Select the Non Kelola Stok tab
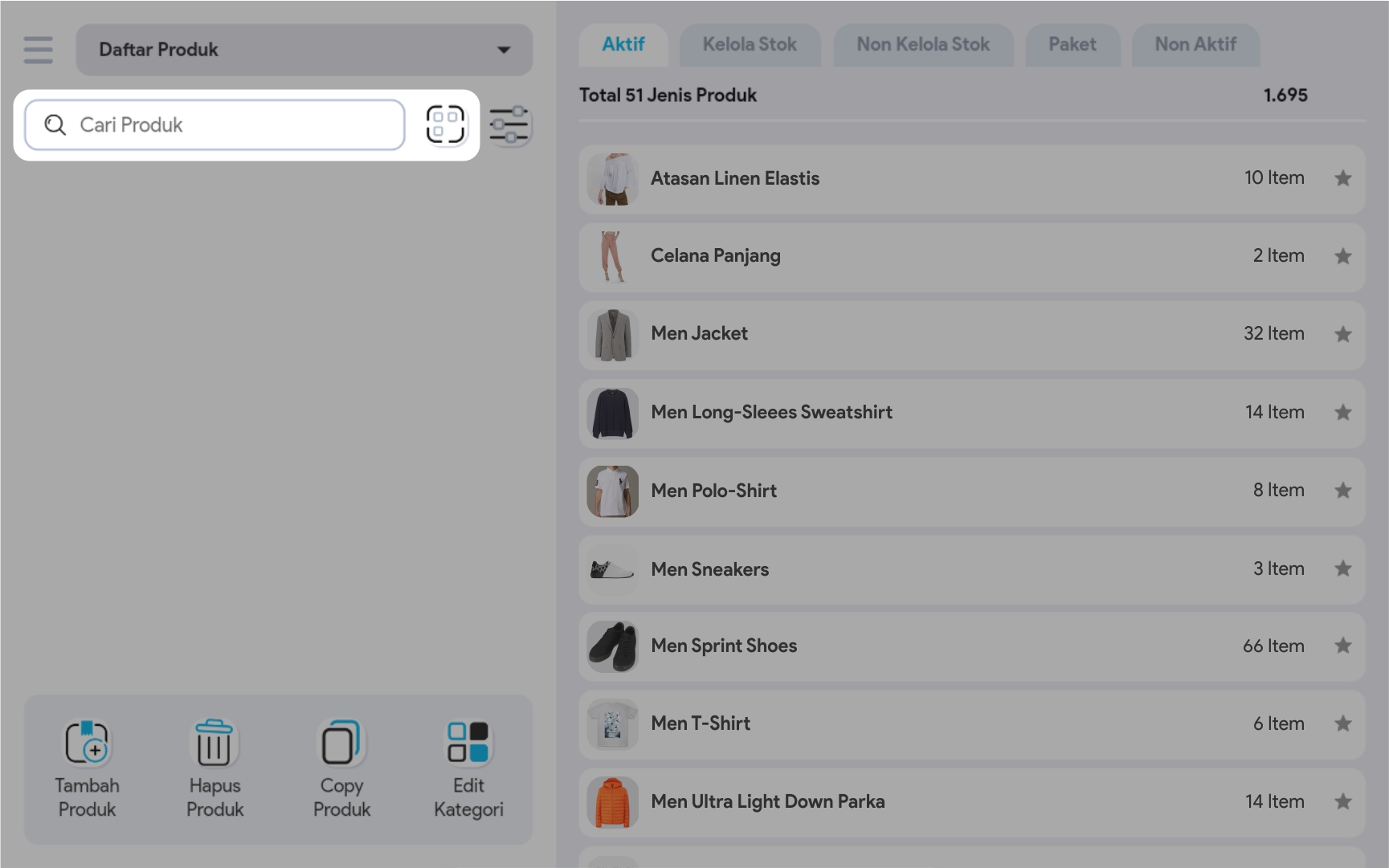 tap(922, 45)
